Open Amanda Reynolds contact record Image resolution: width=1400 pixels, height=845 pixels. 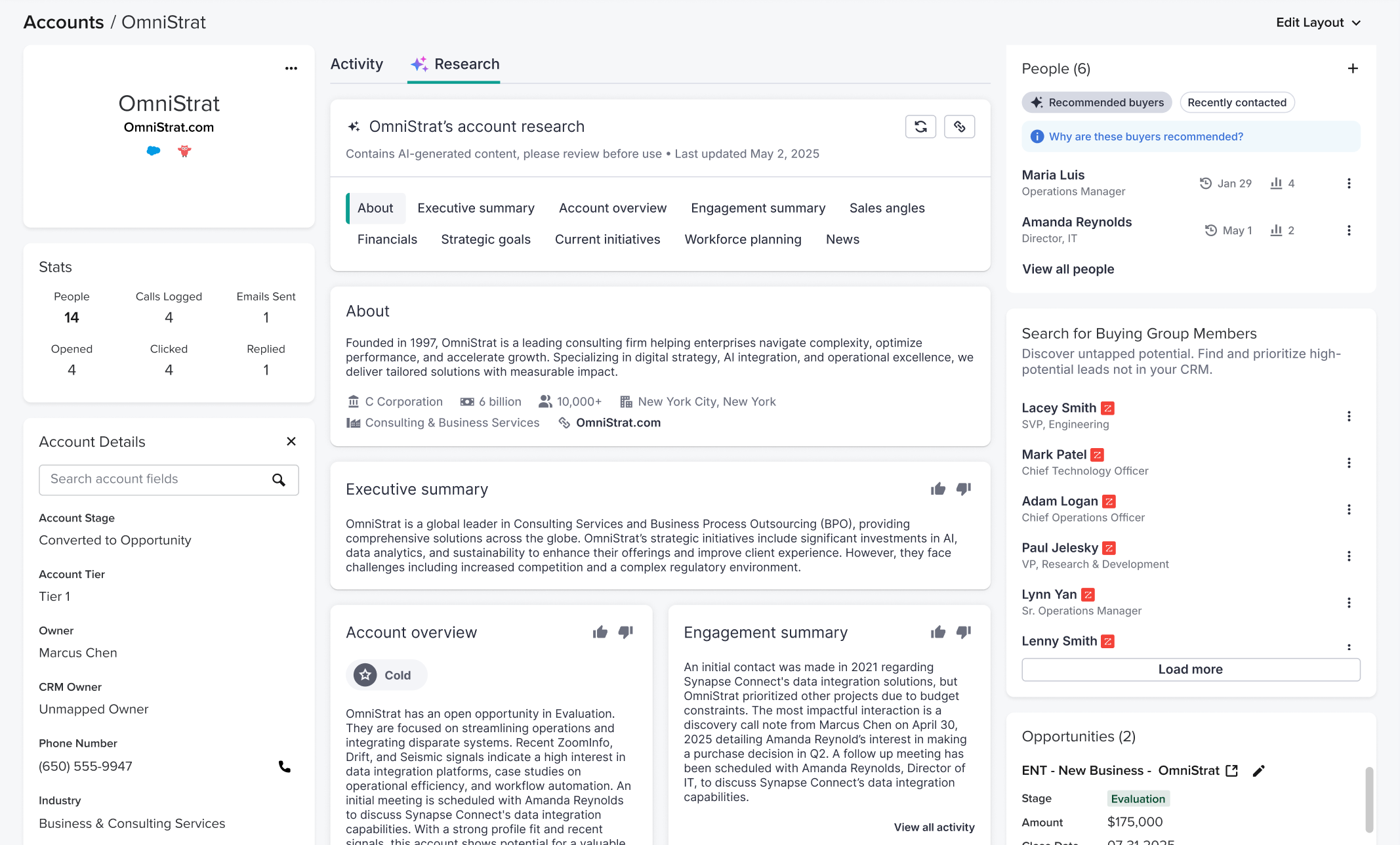click(x=1077, y=222)
